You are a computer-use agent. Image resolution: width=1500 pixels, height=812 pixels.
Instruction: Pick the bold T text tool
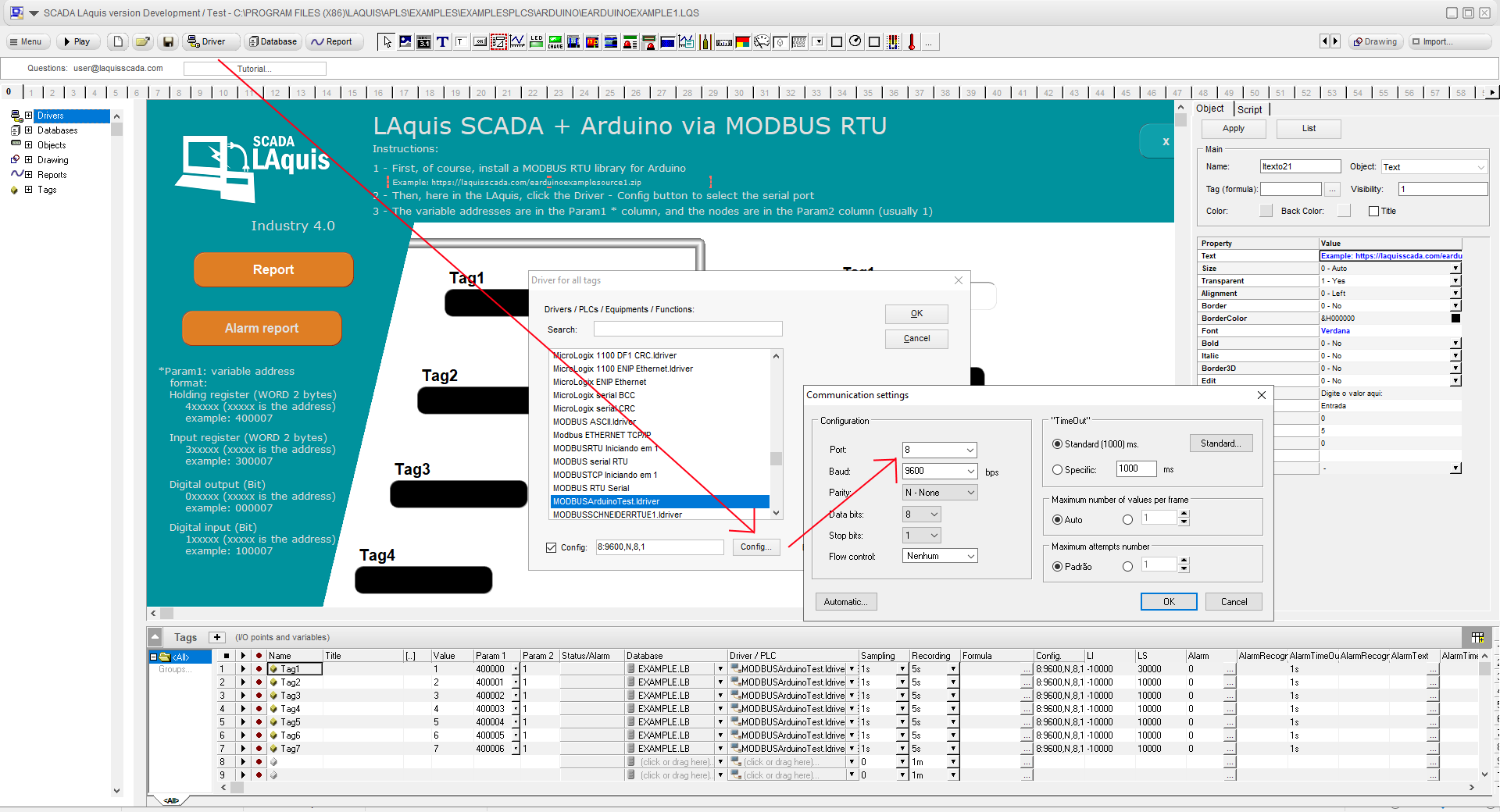pyautogui.click(x=442, y=41)
